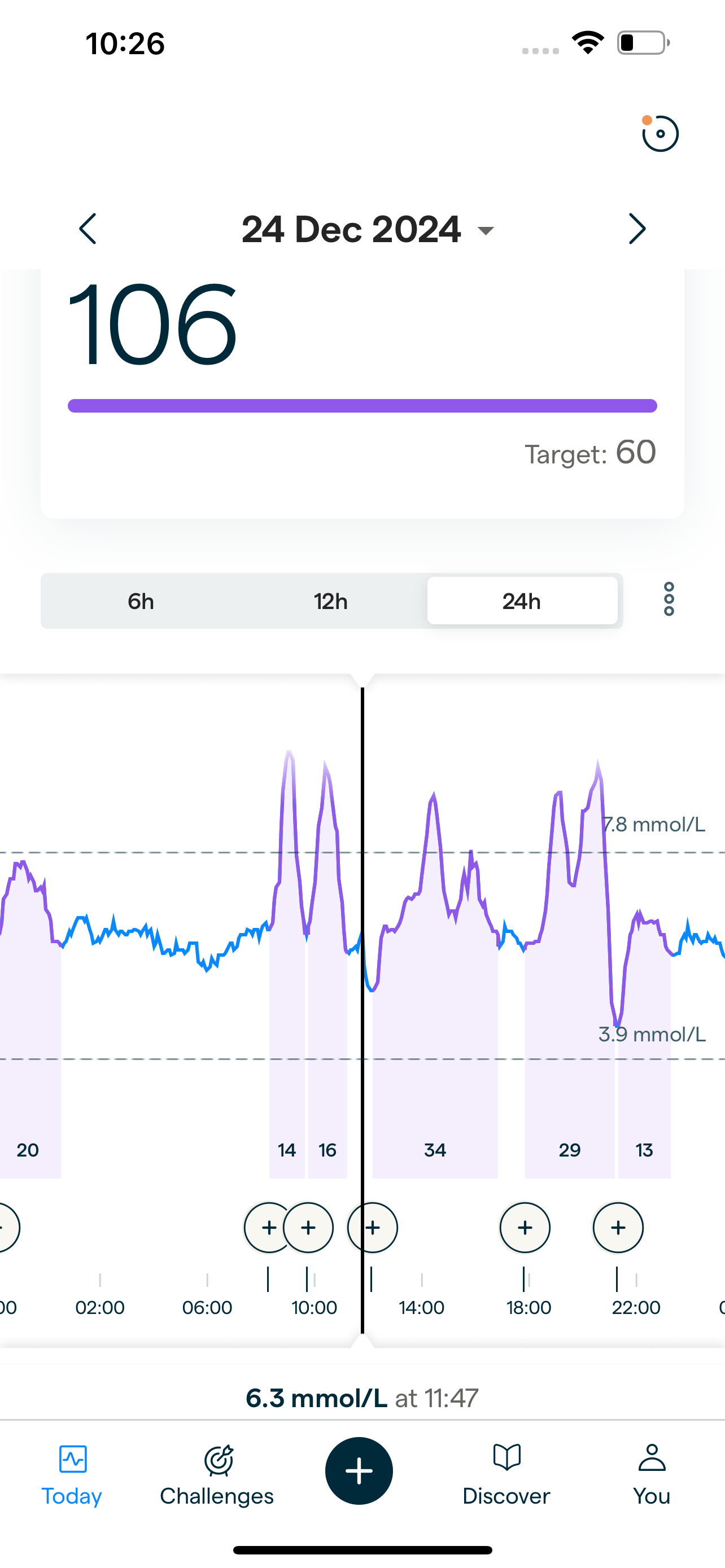
Task: Go to the previous day
Action: tap(88, 229)
